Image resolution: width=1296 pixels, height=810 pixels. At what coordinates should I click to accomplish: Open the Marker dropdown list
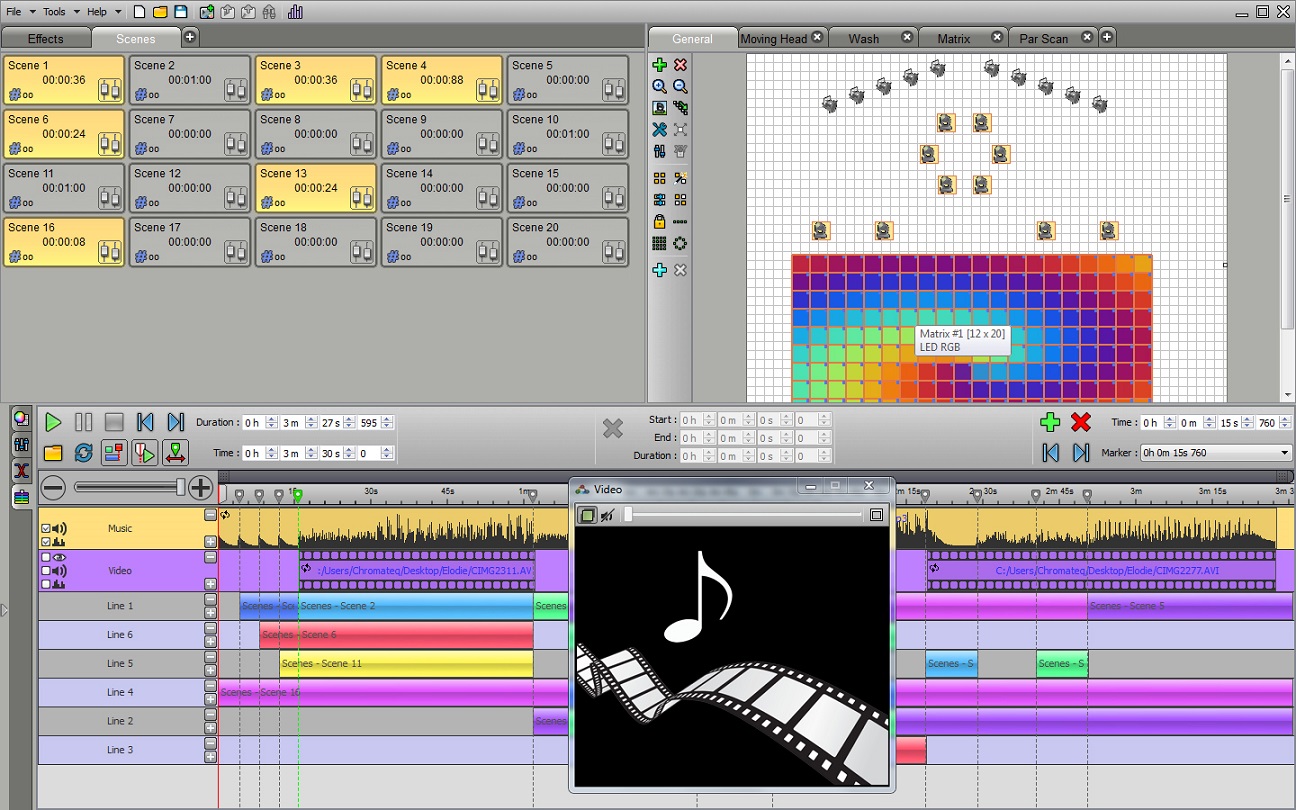click(x=1284, y=453)
